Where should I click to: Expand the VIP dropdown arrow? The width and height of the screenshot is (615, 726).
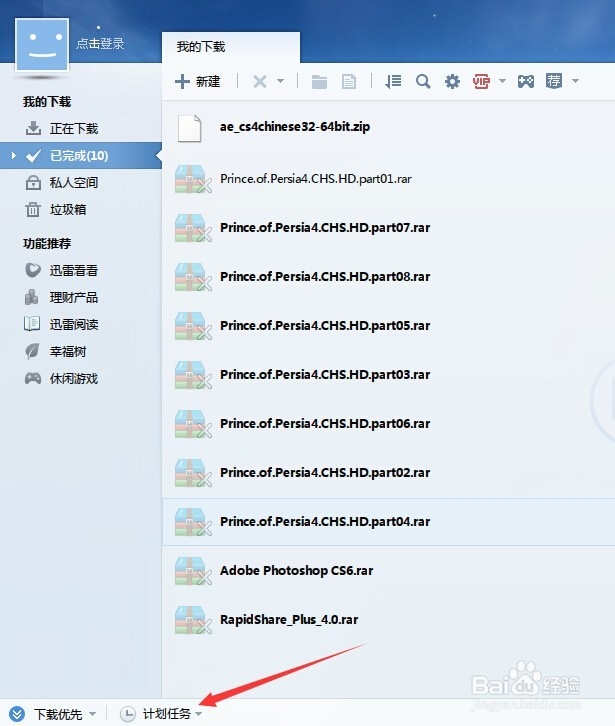click(x=502, y=81)
